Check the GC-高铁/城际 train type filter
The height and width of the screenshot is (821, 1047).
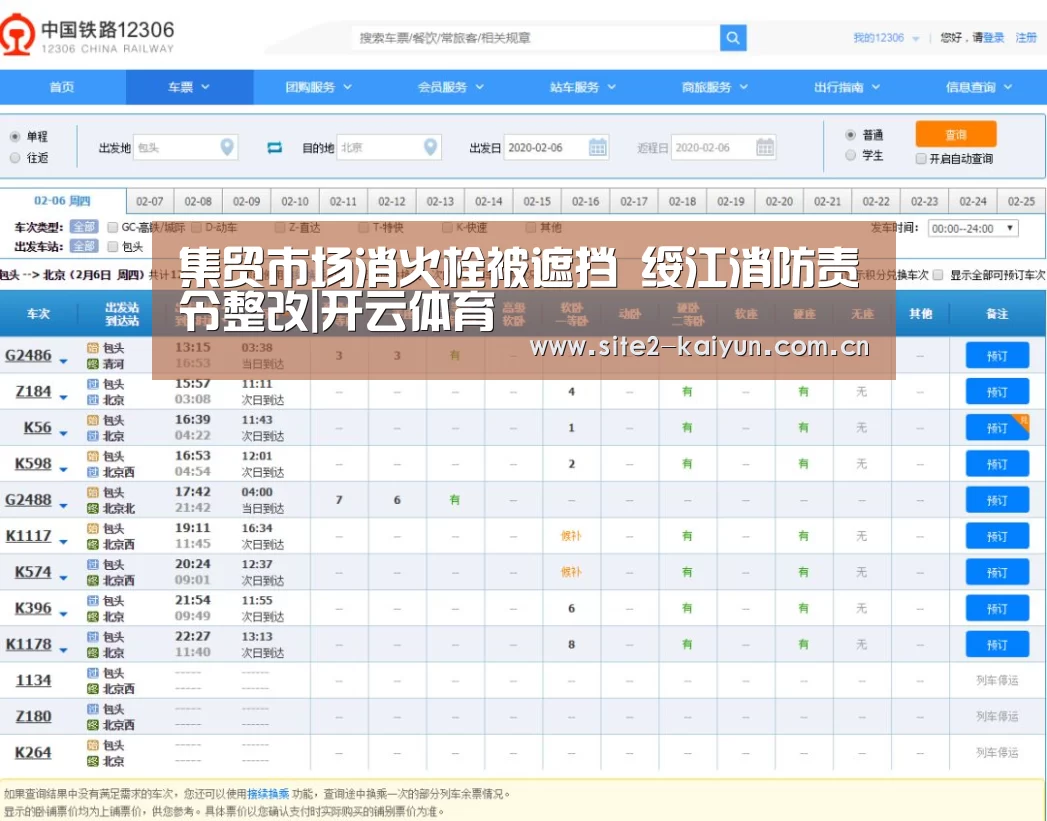point(113,228)
